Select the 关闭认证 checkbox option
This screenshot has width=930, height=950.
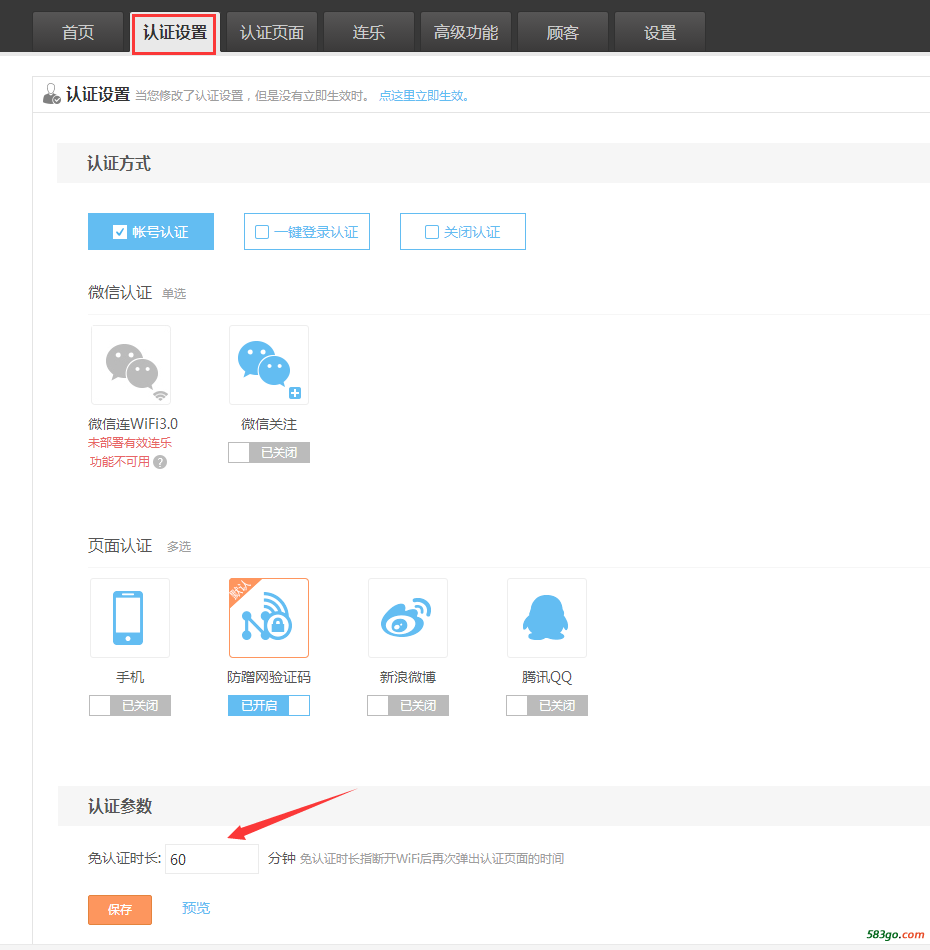432,232
